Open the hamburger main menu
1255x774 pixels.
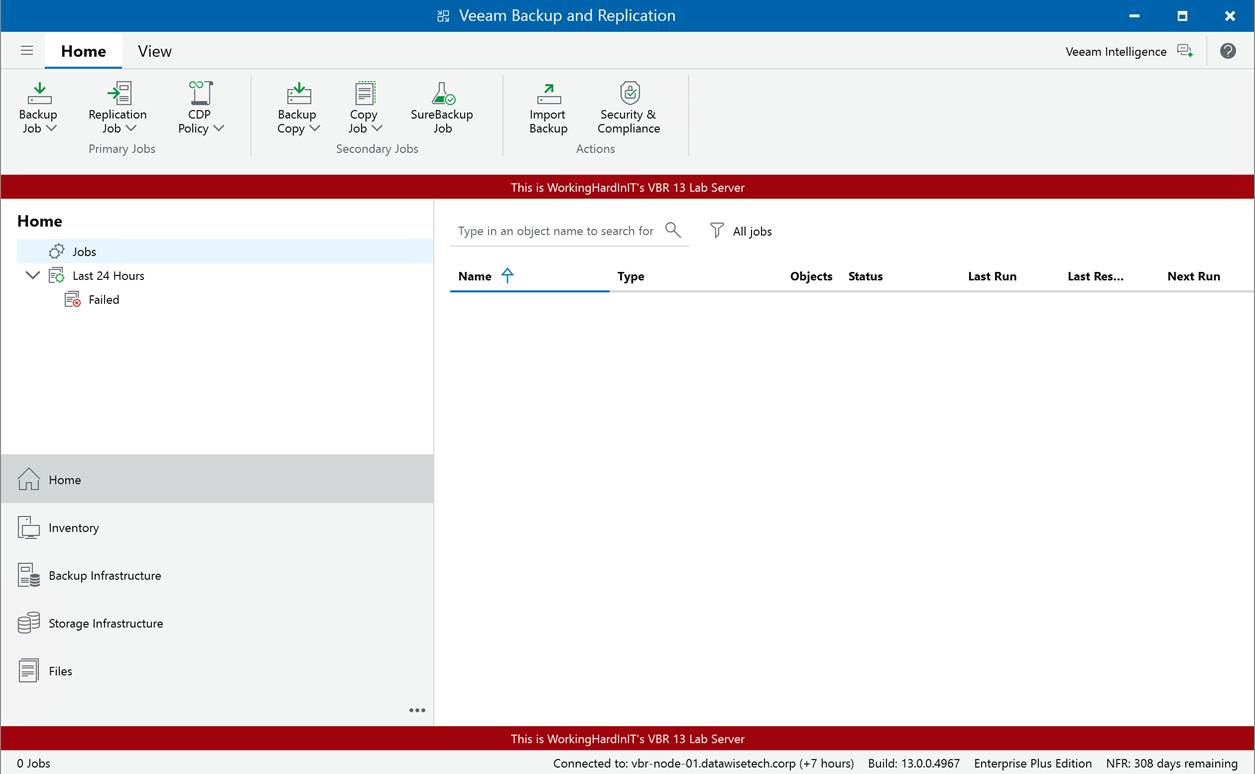[x=27, y=51]
